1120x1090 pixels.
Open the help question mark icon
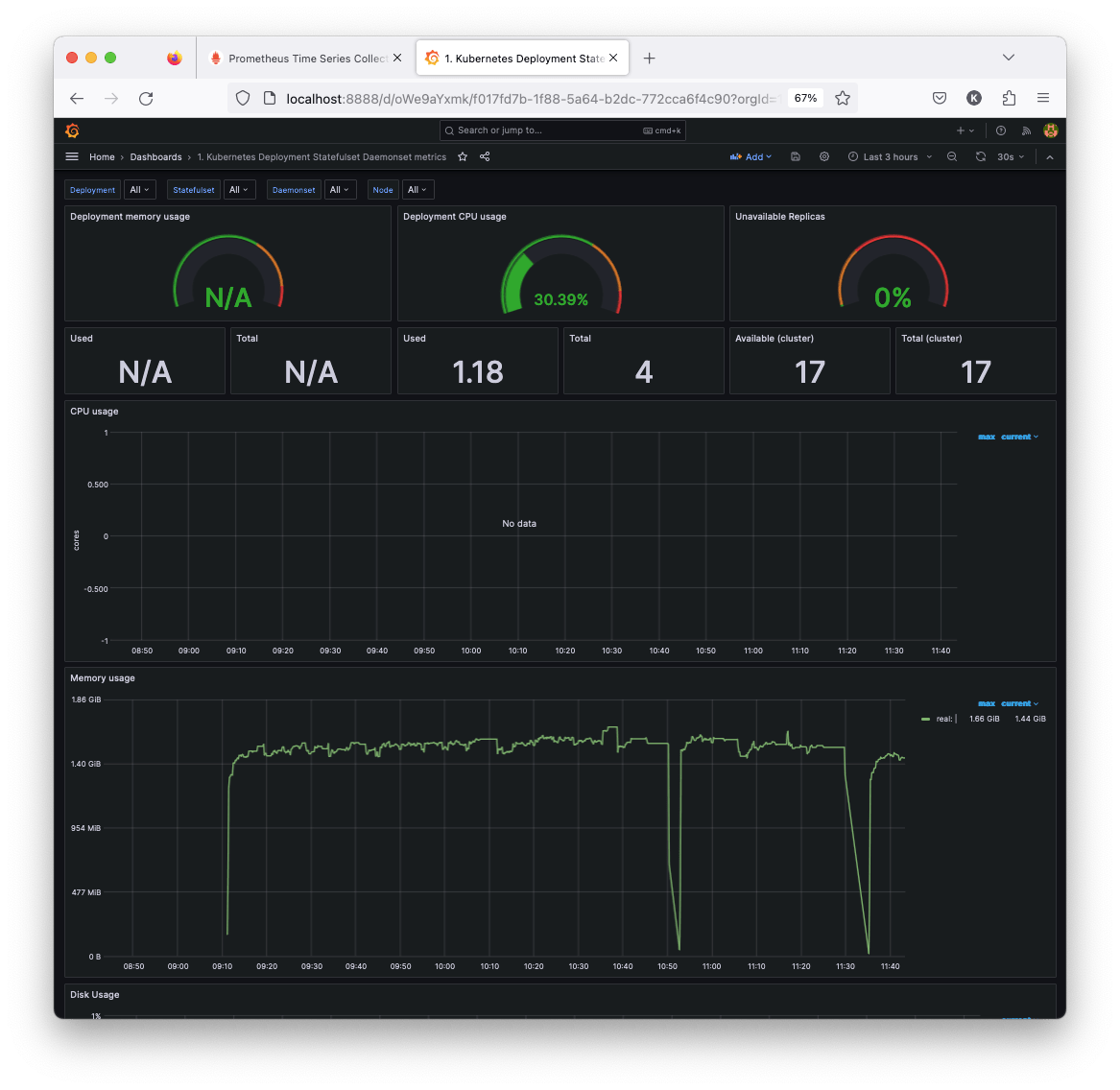(1000, 130)
